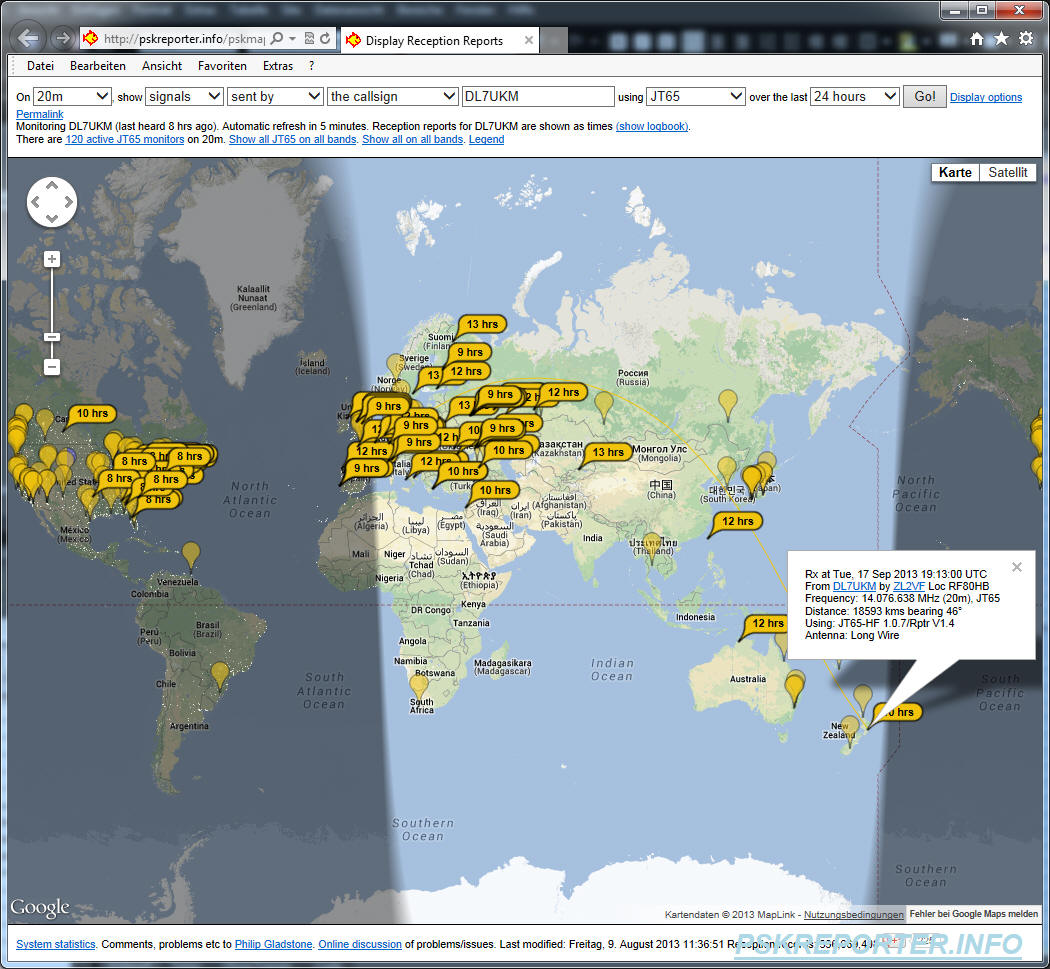Screen dimensions: 1050x969
Task: Open the band dropdown showing 20m
Action: (x=72, y=96)
